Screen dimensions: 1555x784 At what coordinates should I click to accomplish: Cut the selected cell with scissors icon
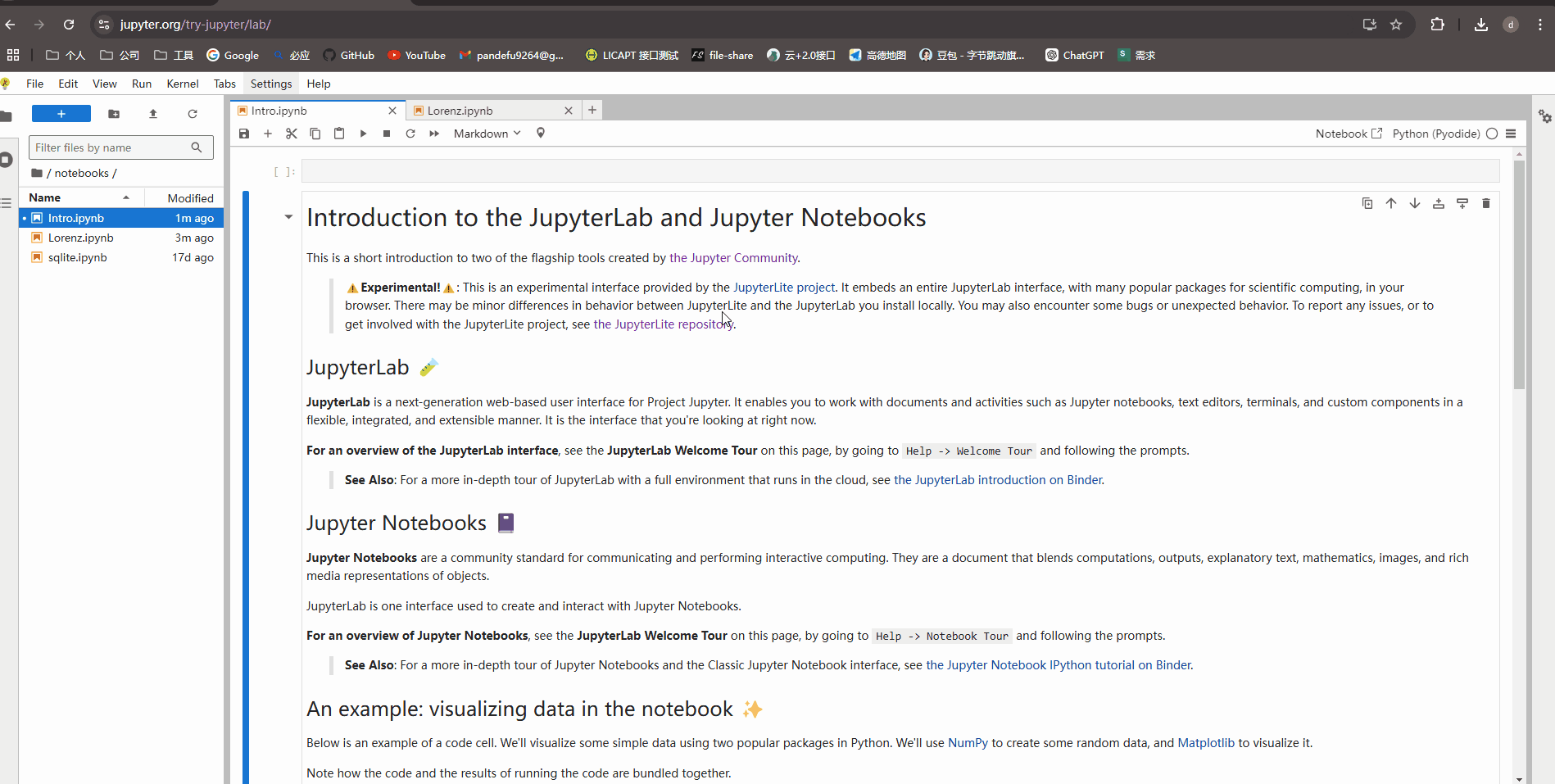[292, 134]
